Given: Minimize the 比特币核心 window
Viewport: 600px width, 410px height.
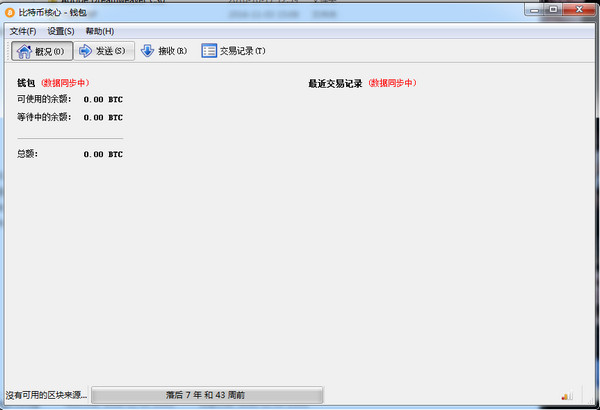Looking at the screenshot, I should [x=535, y=10].
